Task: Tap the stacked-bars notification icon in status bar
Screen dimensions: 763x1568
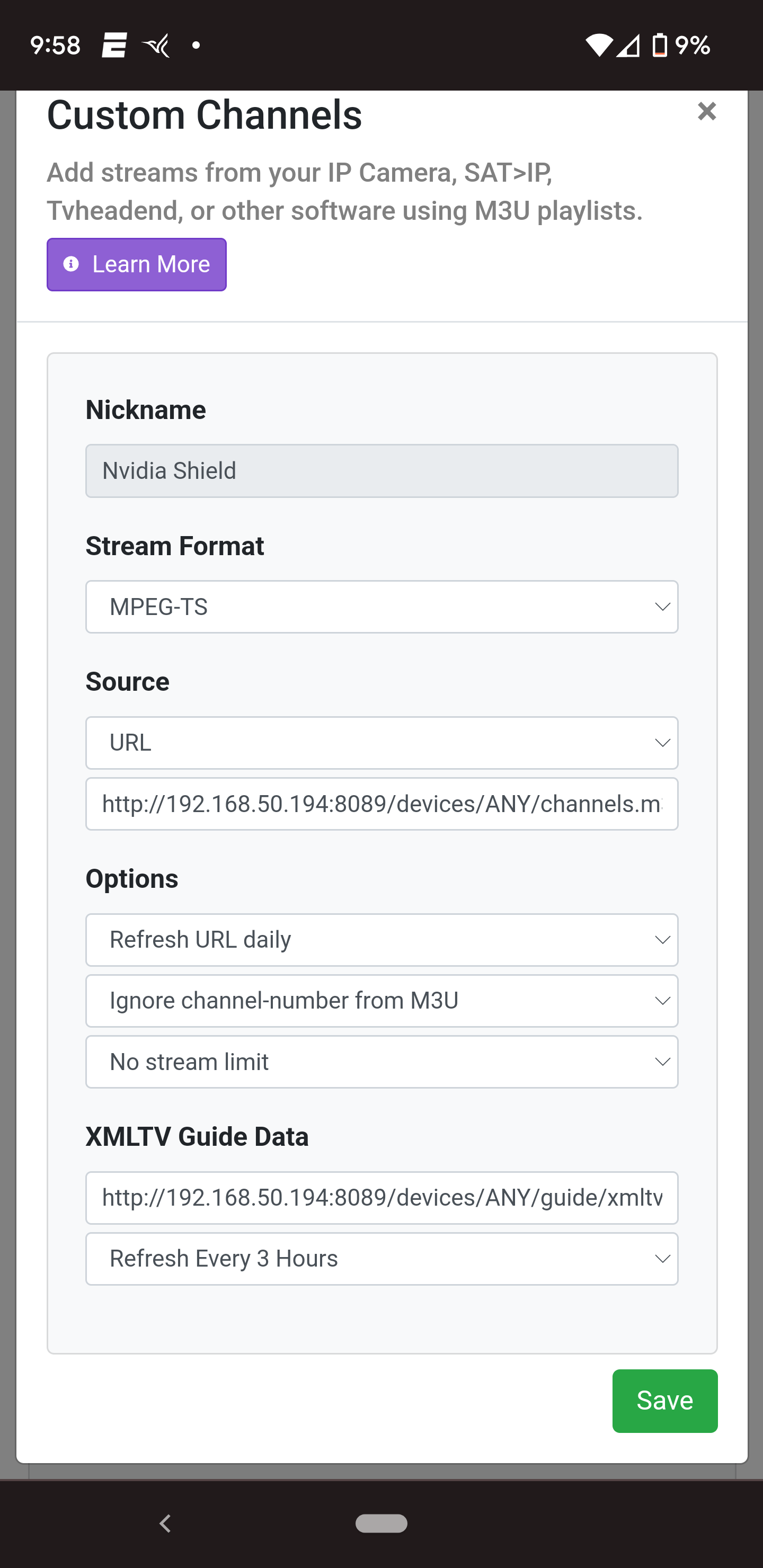Action: 114,45
